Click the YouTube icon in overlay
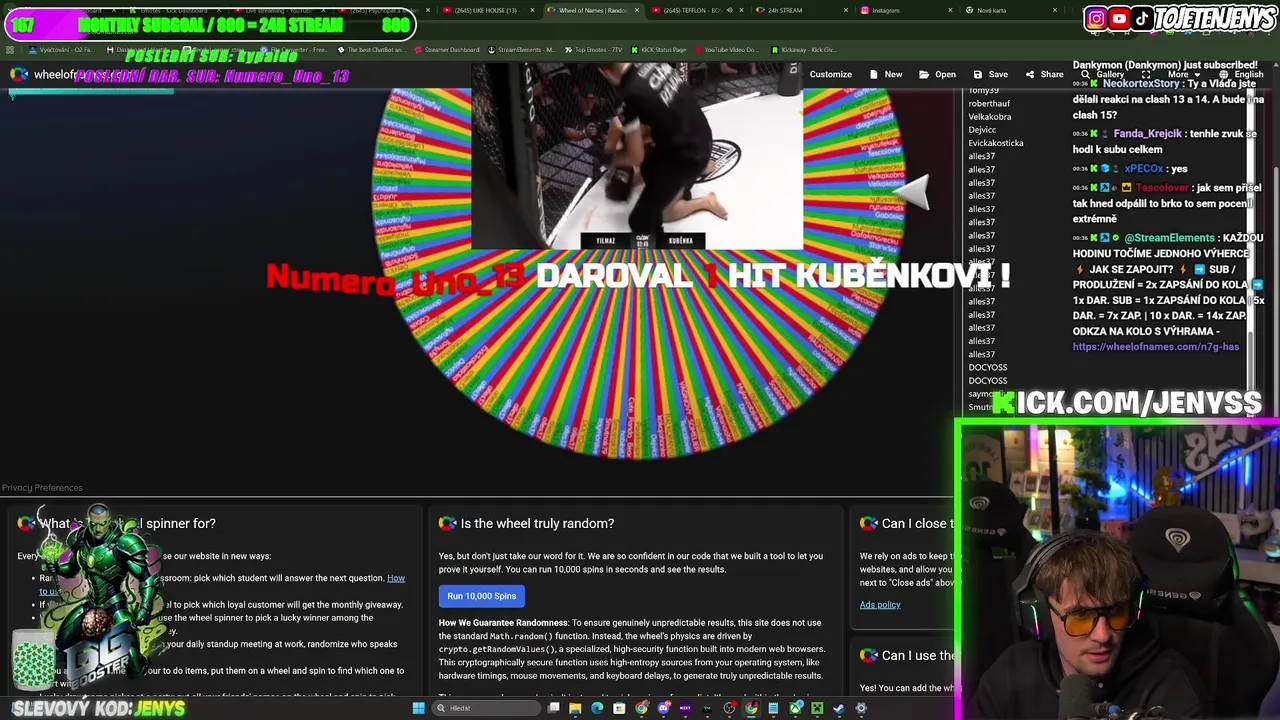This screenshot has width=1280, height=720. [1119, 18]
